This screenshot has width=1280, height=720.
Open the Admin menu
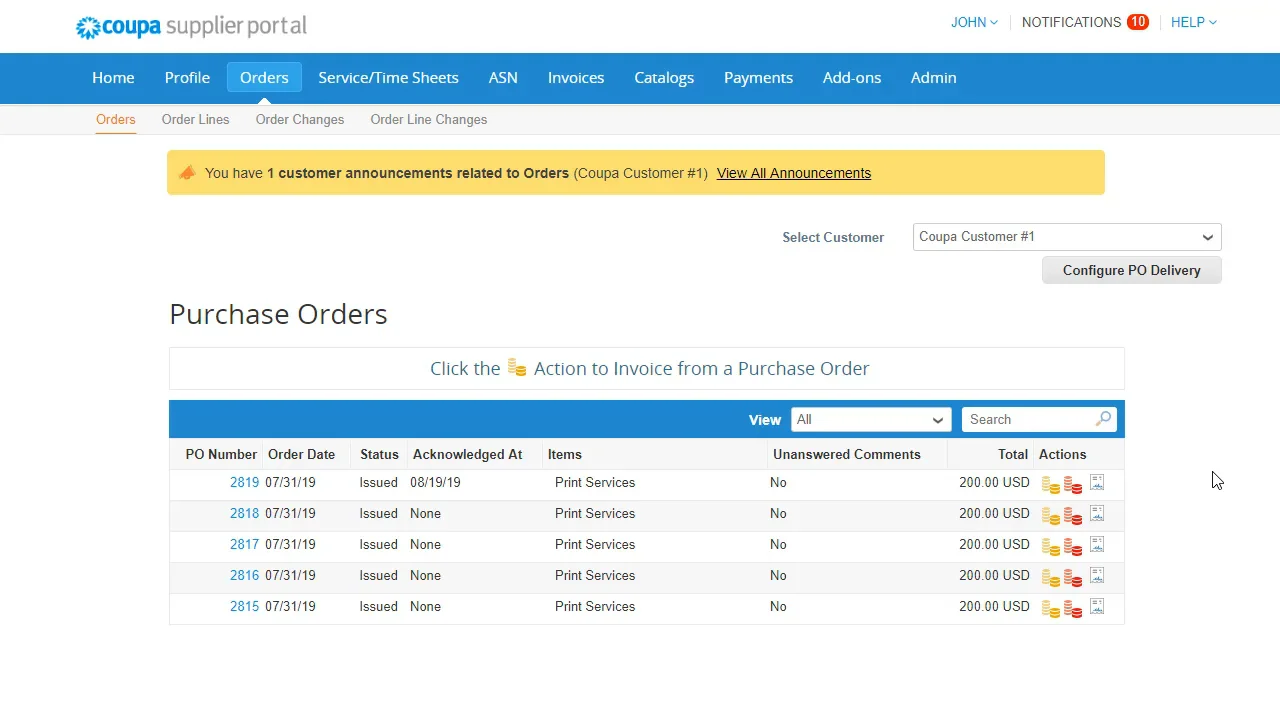933,78
